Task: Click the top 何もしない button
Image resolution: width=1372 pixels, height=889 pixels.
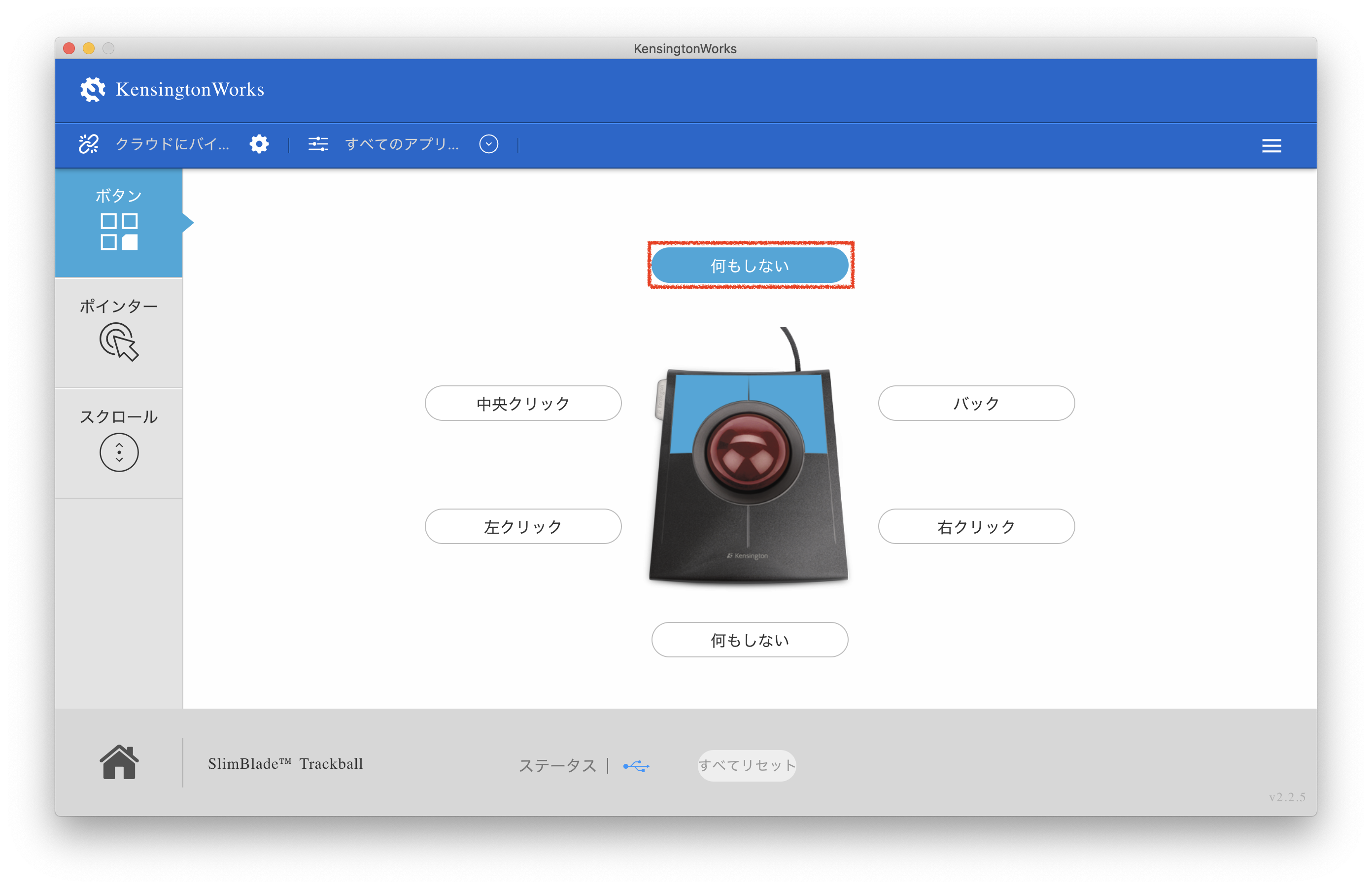Action: point(750,266)
